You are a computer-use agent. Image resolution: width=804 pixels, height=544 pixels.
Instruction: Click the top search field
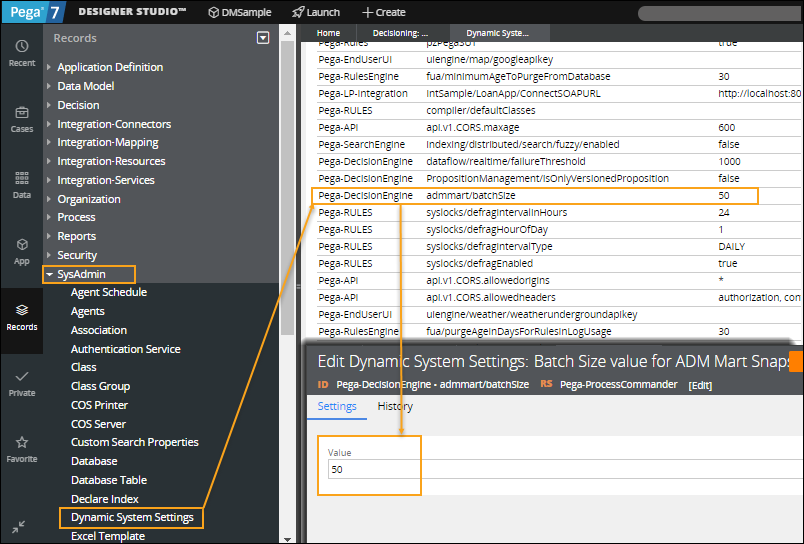pos(720,13)
